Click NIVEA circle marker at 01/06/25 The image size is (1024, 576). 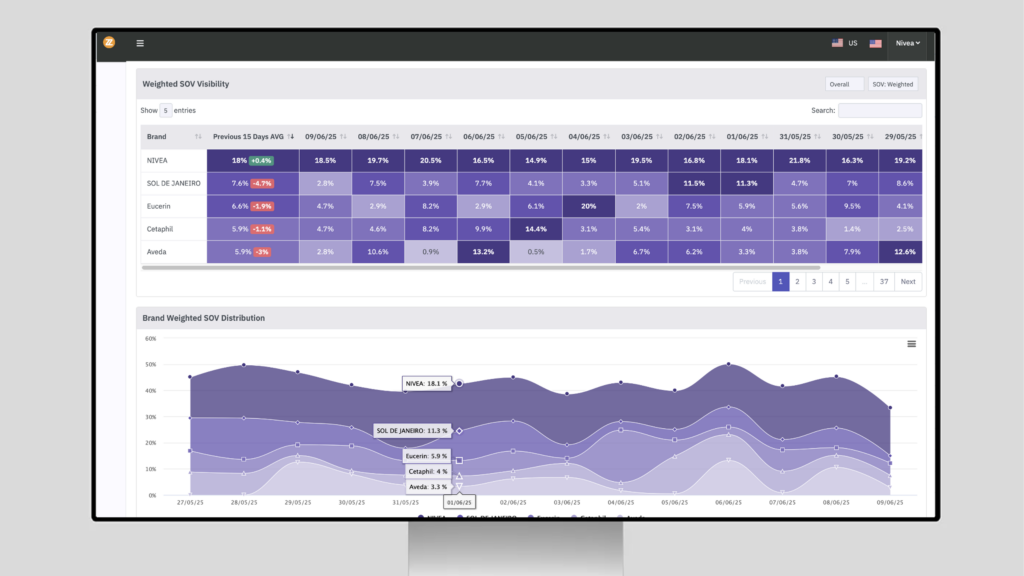[x=459, y=383]
